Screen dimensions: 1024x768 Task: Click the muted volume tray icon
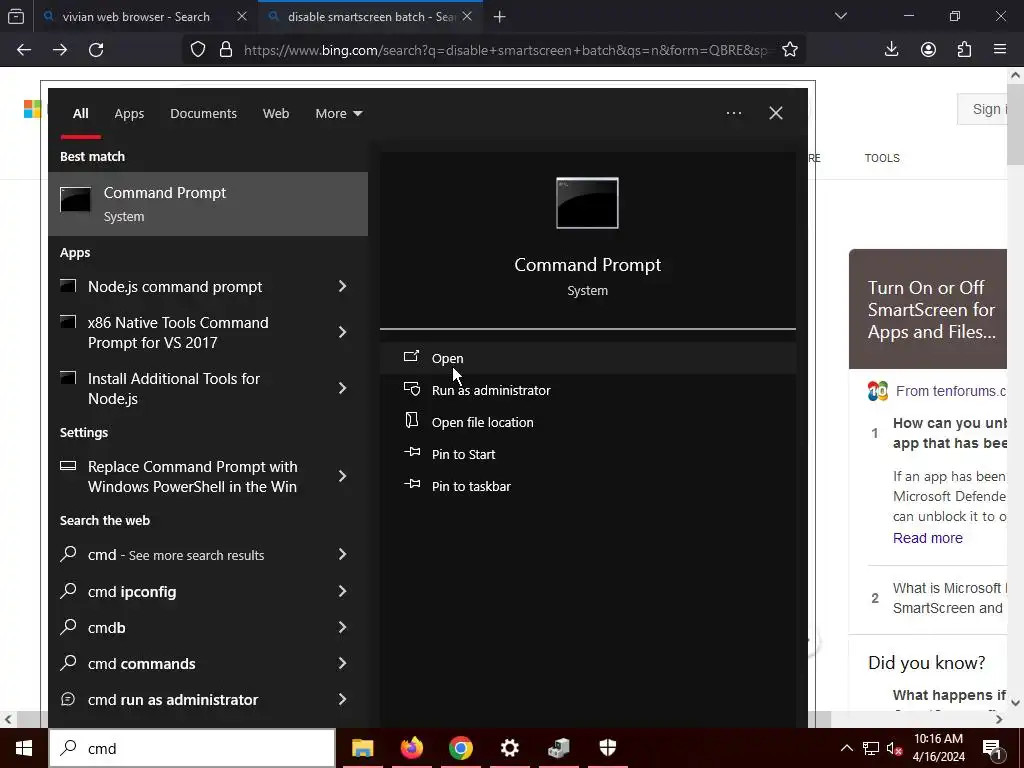tap(894, 748)
